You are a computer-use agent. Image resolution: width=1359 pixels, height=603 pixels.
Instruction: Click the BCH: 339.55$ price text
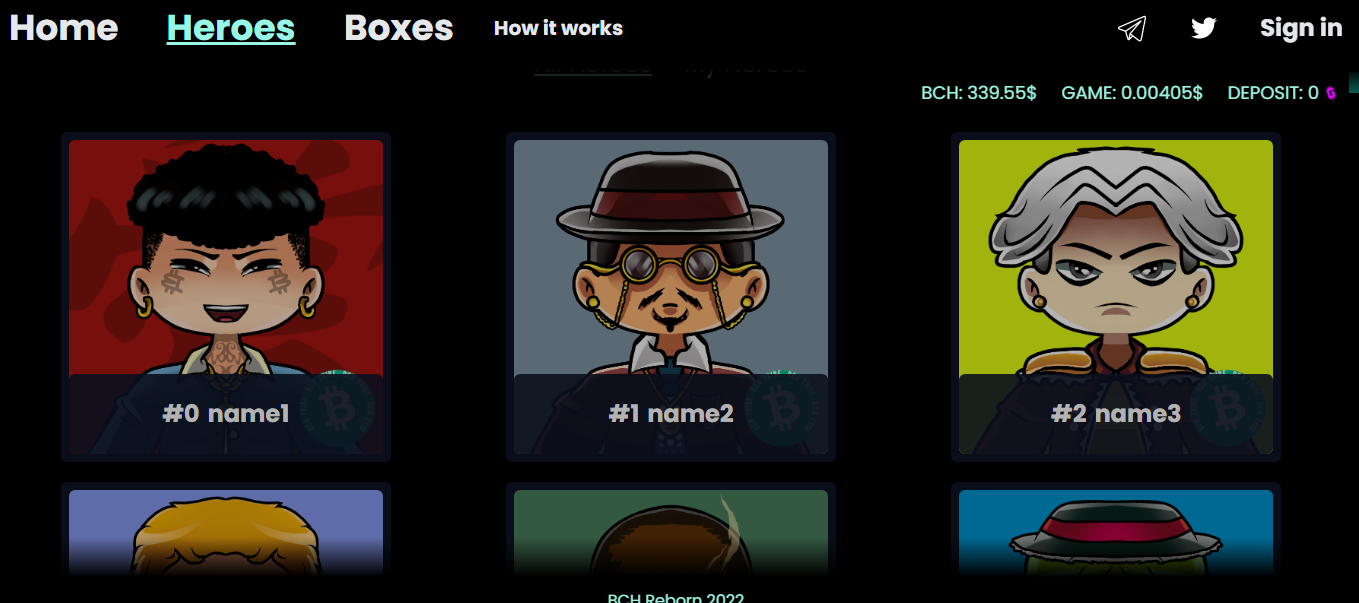point(979,93)
